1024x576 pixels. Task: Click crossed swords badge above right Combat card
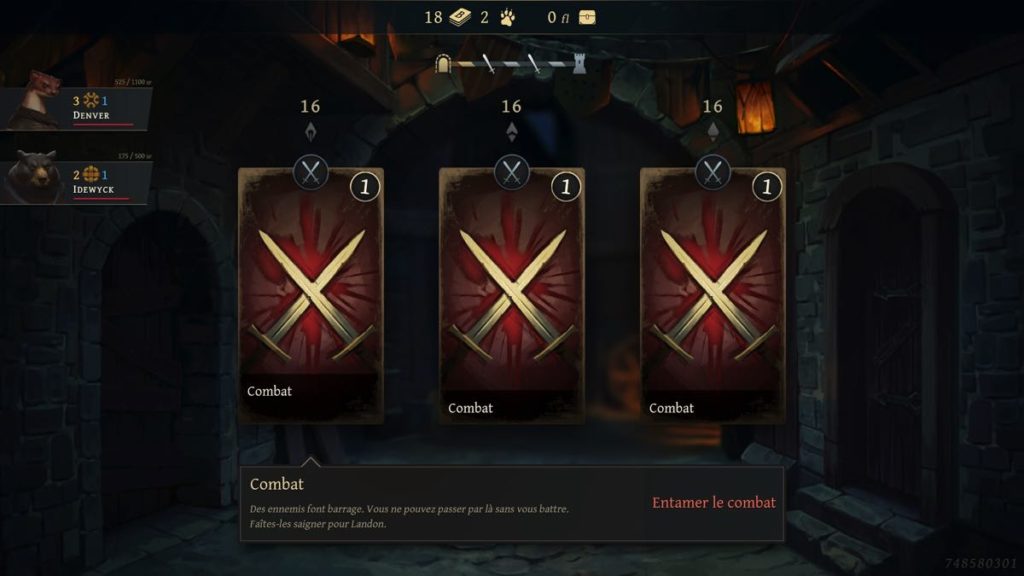point(713,172)
